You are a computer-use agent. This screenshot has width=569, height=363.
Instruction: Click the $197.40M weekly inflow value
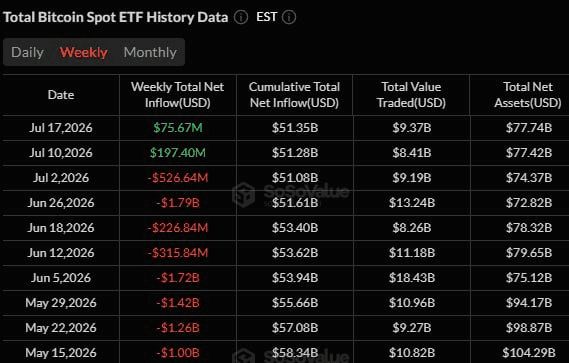tap(178, 153)
